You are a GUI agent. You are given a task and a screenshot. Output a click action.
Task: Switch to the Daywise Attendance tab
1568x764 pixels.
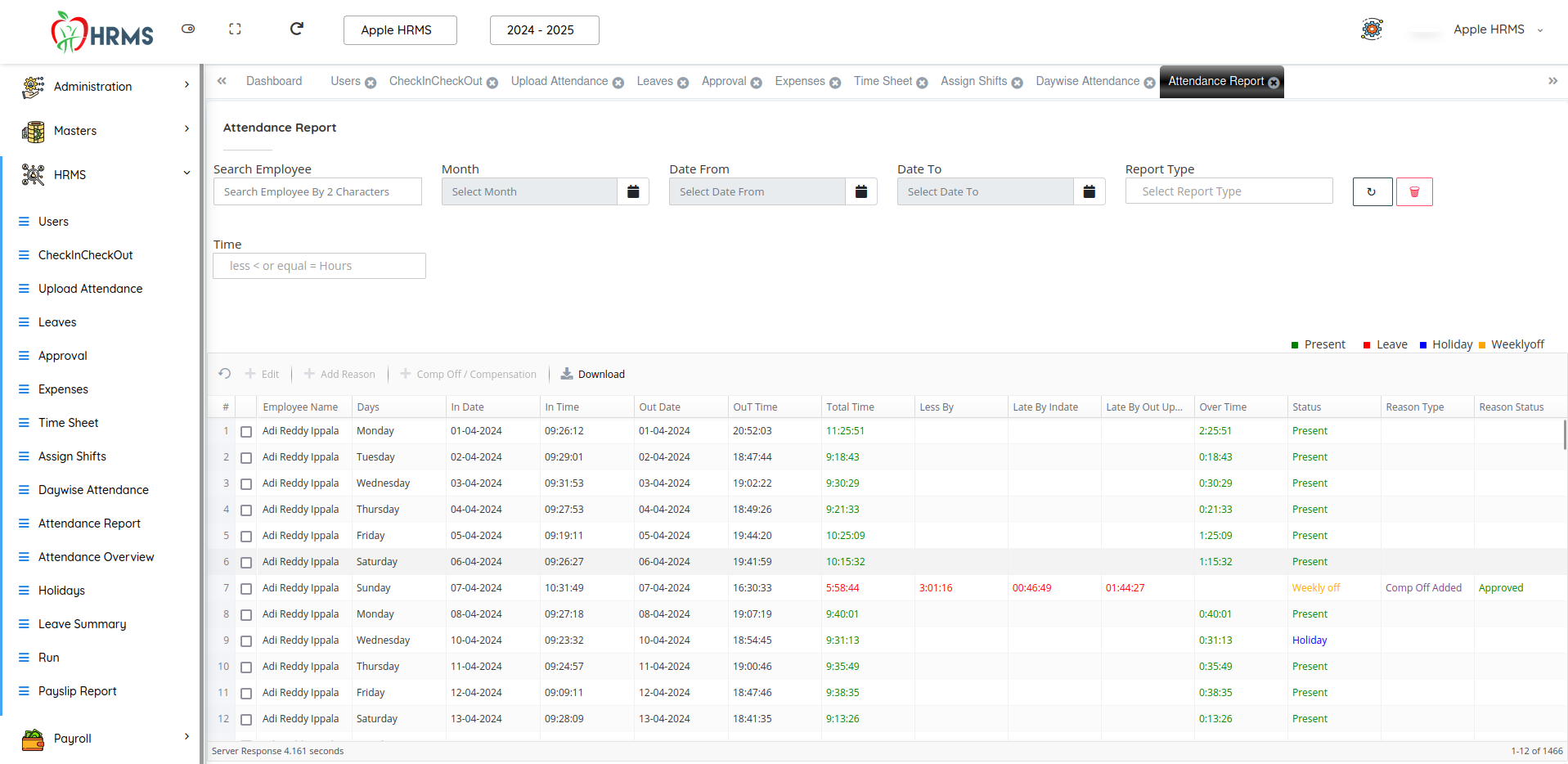point(1087,81)
